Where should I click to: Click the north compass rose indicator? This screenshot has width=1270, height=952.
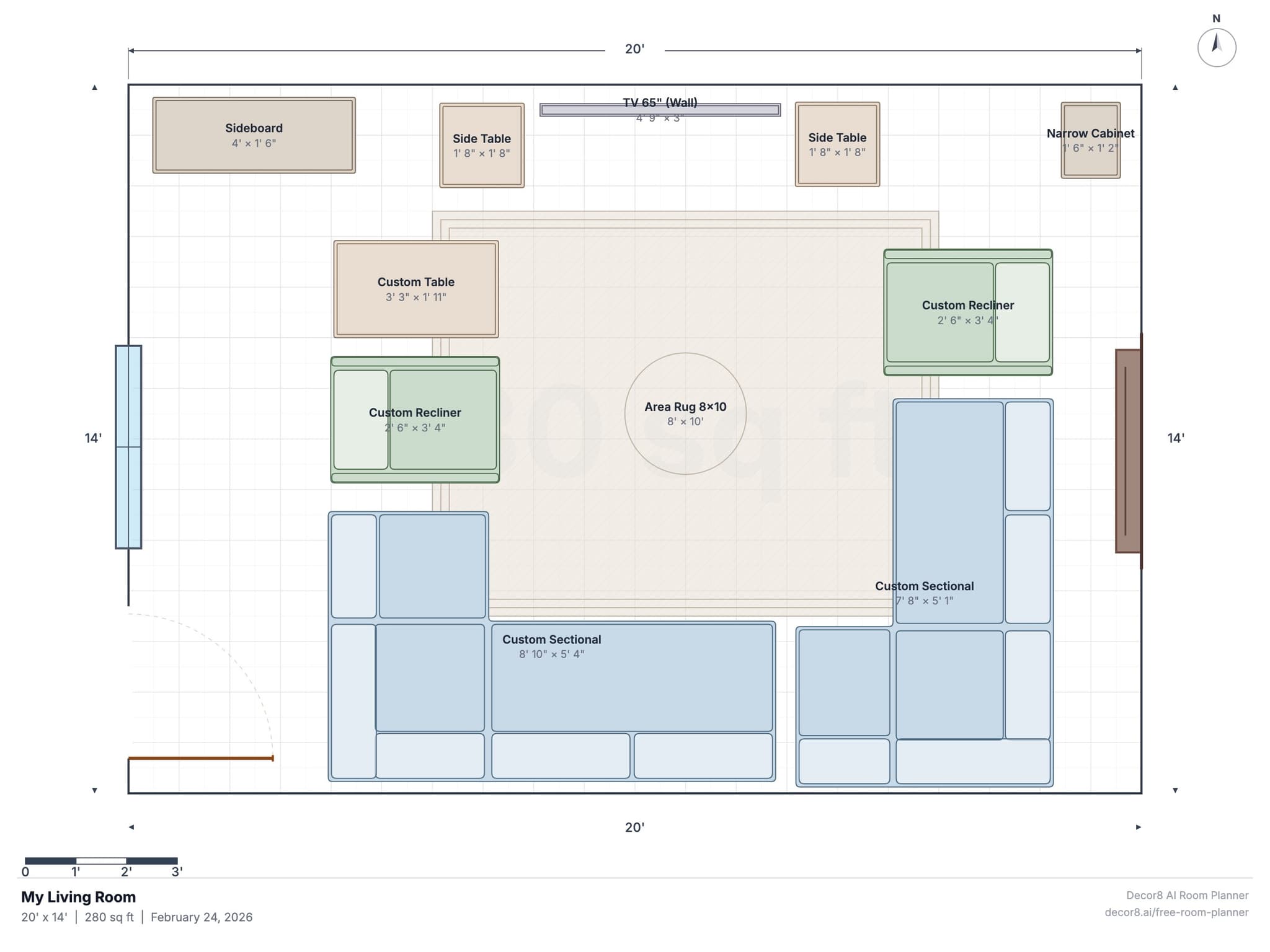(1216, 46)
